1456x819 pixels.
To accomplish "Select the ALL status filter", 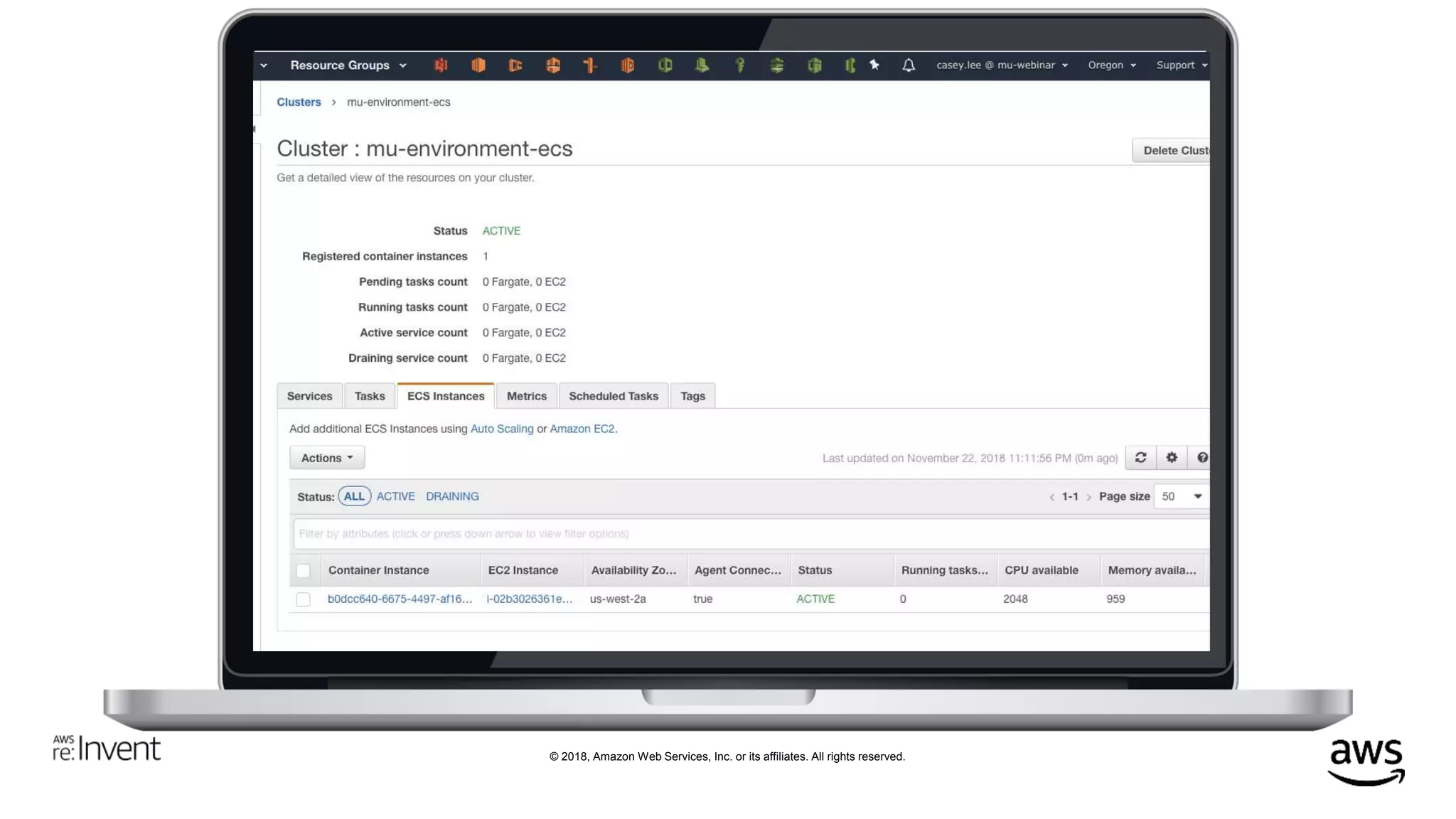I will click(x=354, y=496).
